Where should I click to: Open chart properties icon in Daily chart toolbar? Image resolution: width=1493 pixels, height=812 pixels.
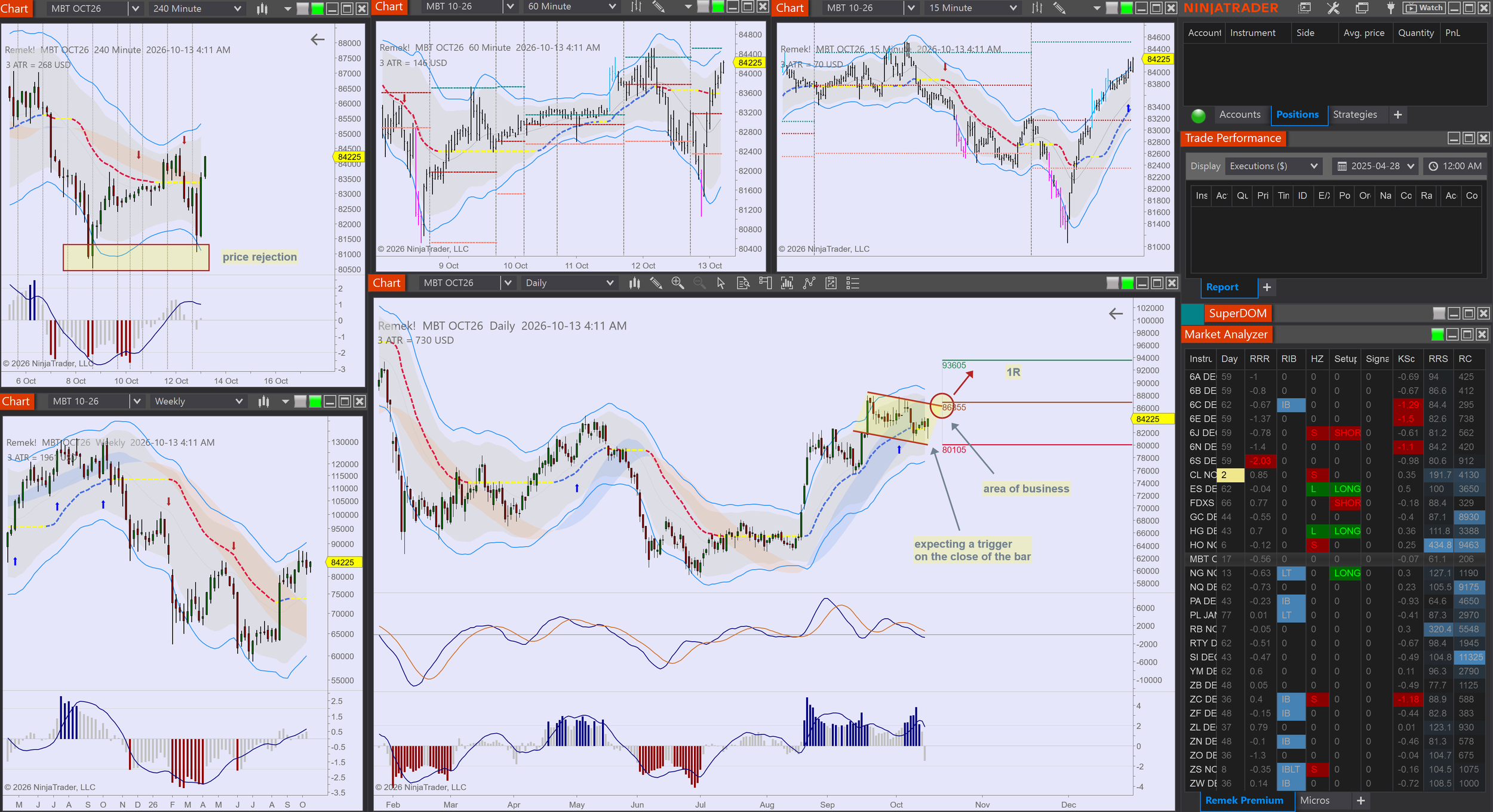pyautogui.click(x=831, y=283)
